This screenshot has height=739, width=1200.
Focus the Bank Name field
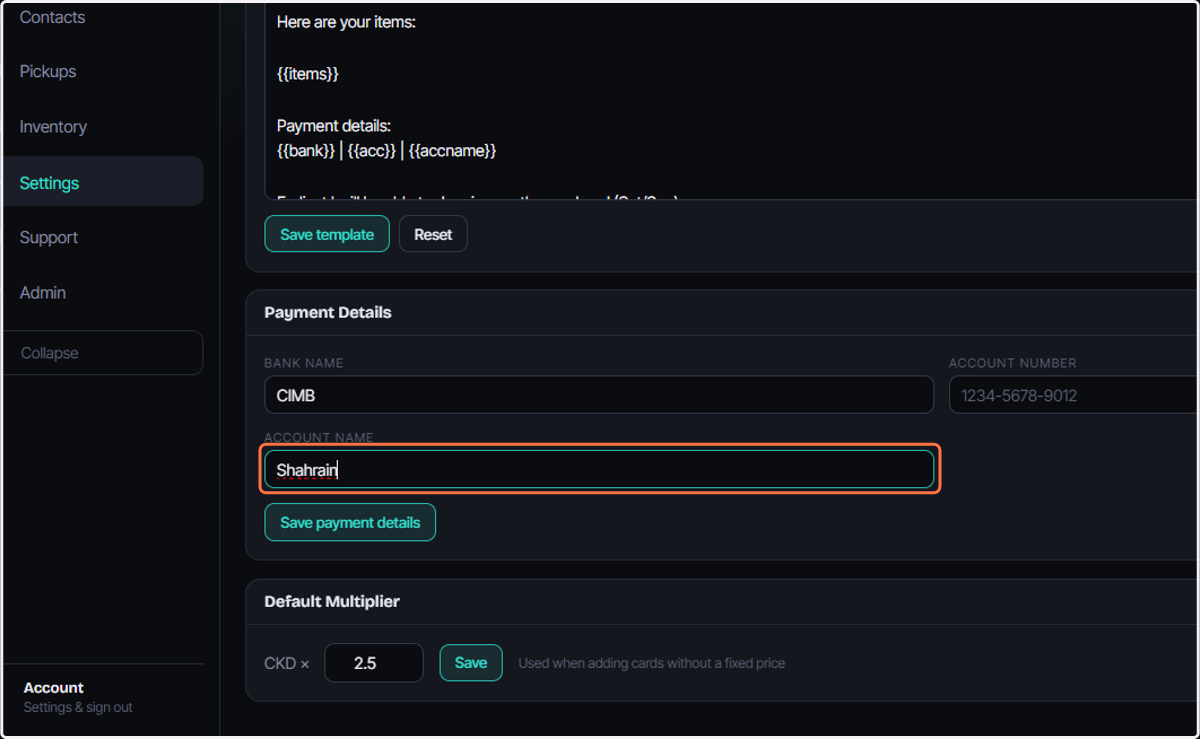(x=599, y=395)
